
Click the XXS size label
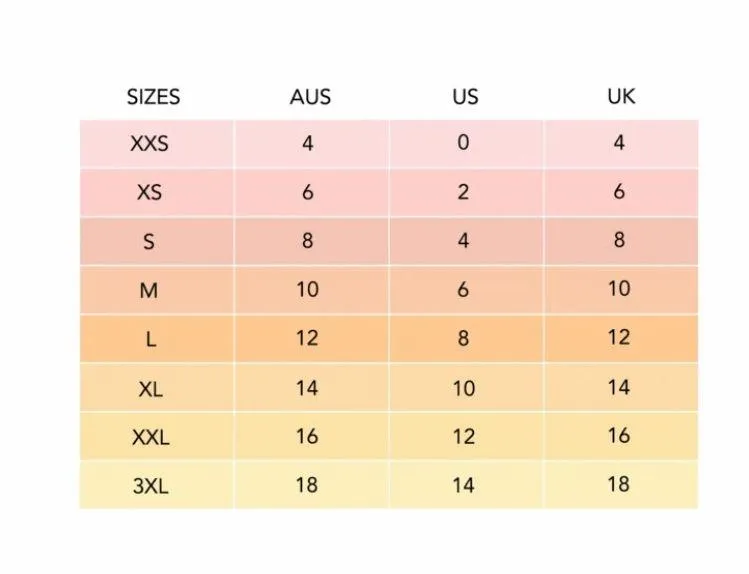coord(150,143)
